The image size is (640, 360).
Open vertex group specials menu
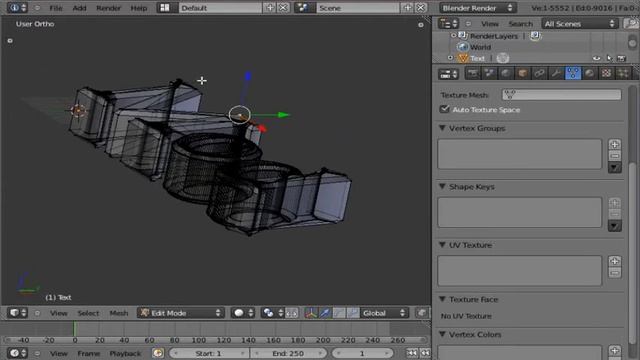coord(615,168)
